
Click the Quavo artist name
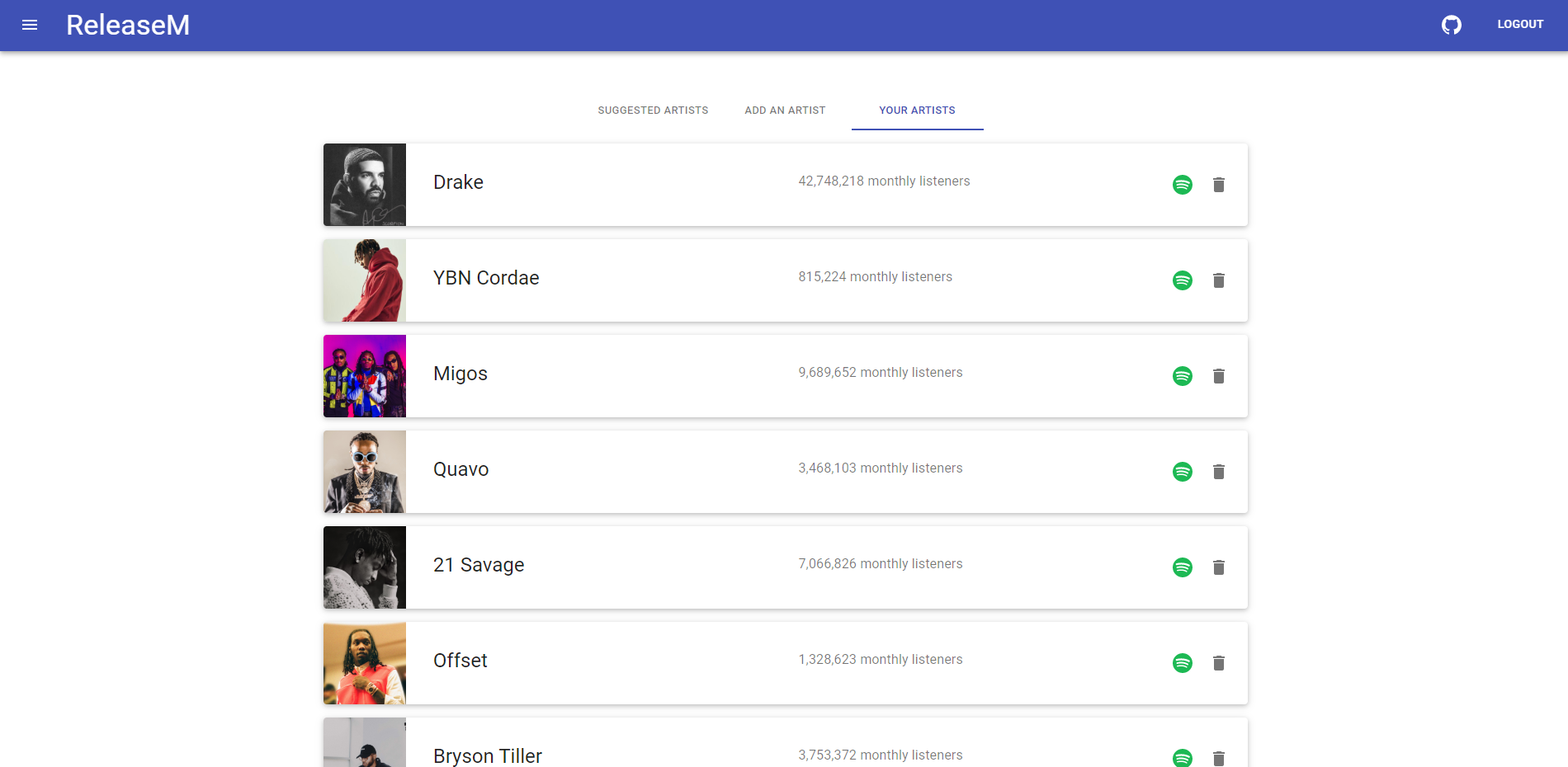[x=460, y=469]
